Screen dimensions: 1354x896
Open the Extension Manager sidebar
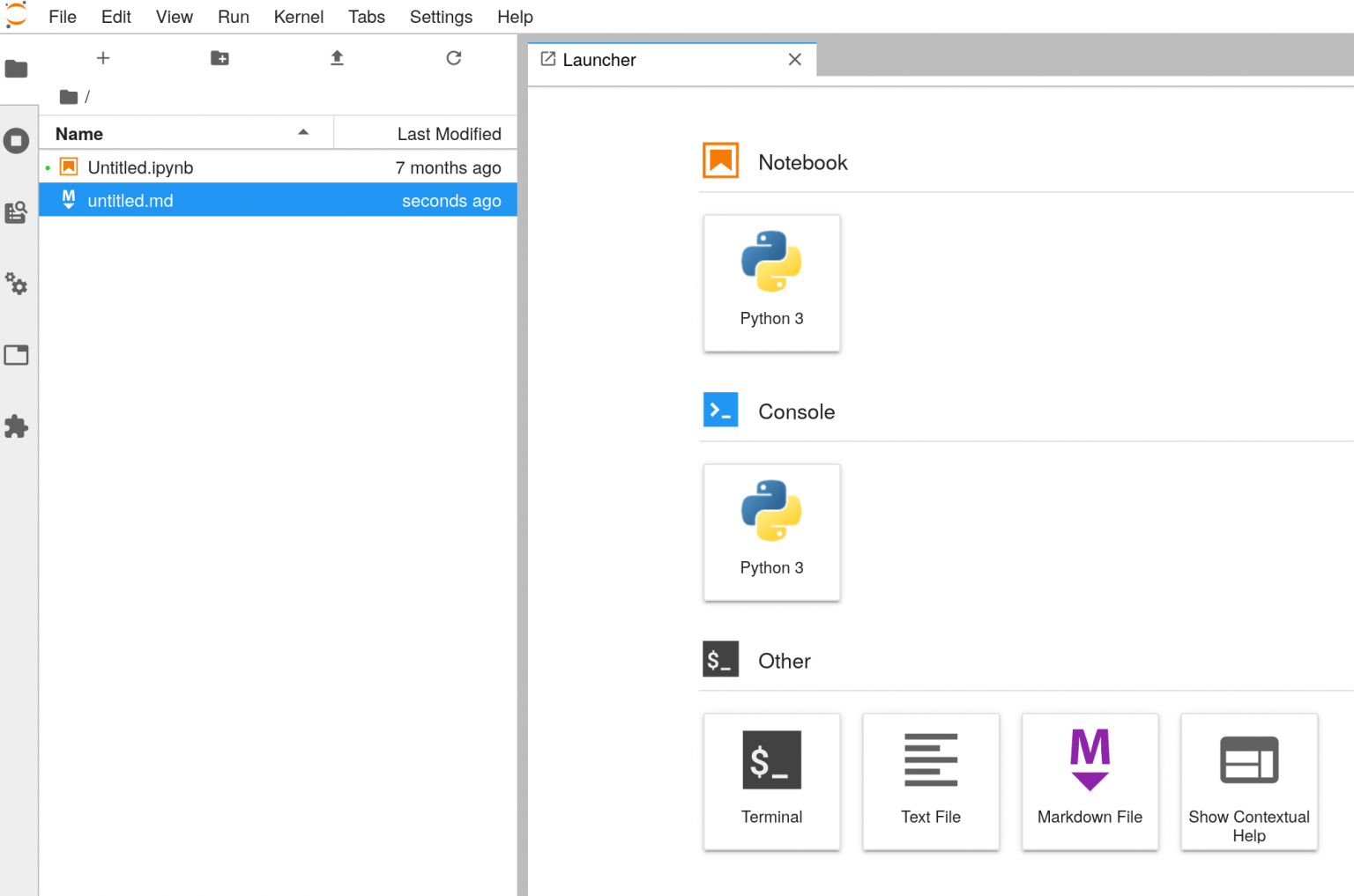tap(18, 427)
